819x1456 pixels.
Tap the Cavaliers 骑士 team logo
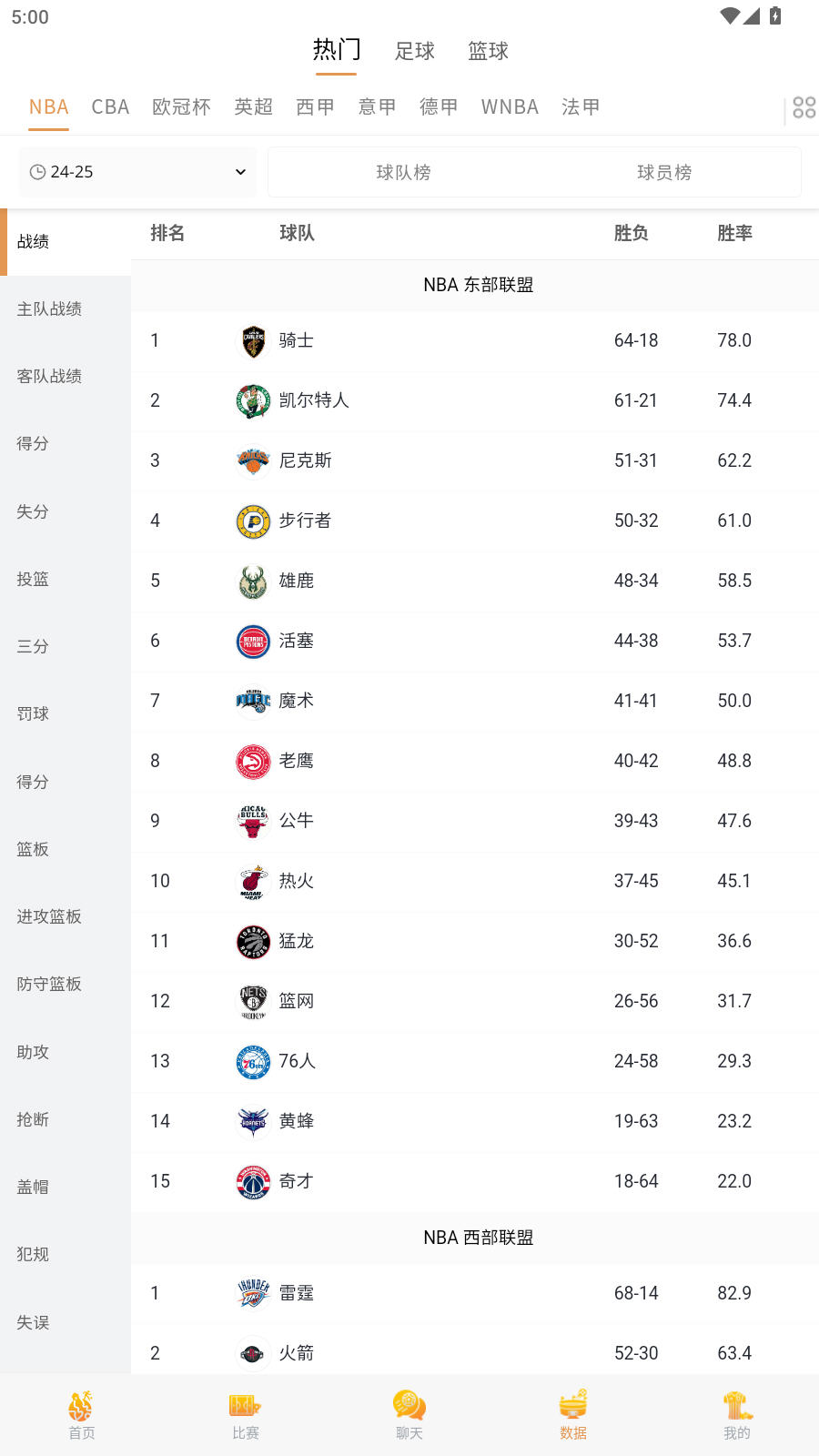(252, 339)
